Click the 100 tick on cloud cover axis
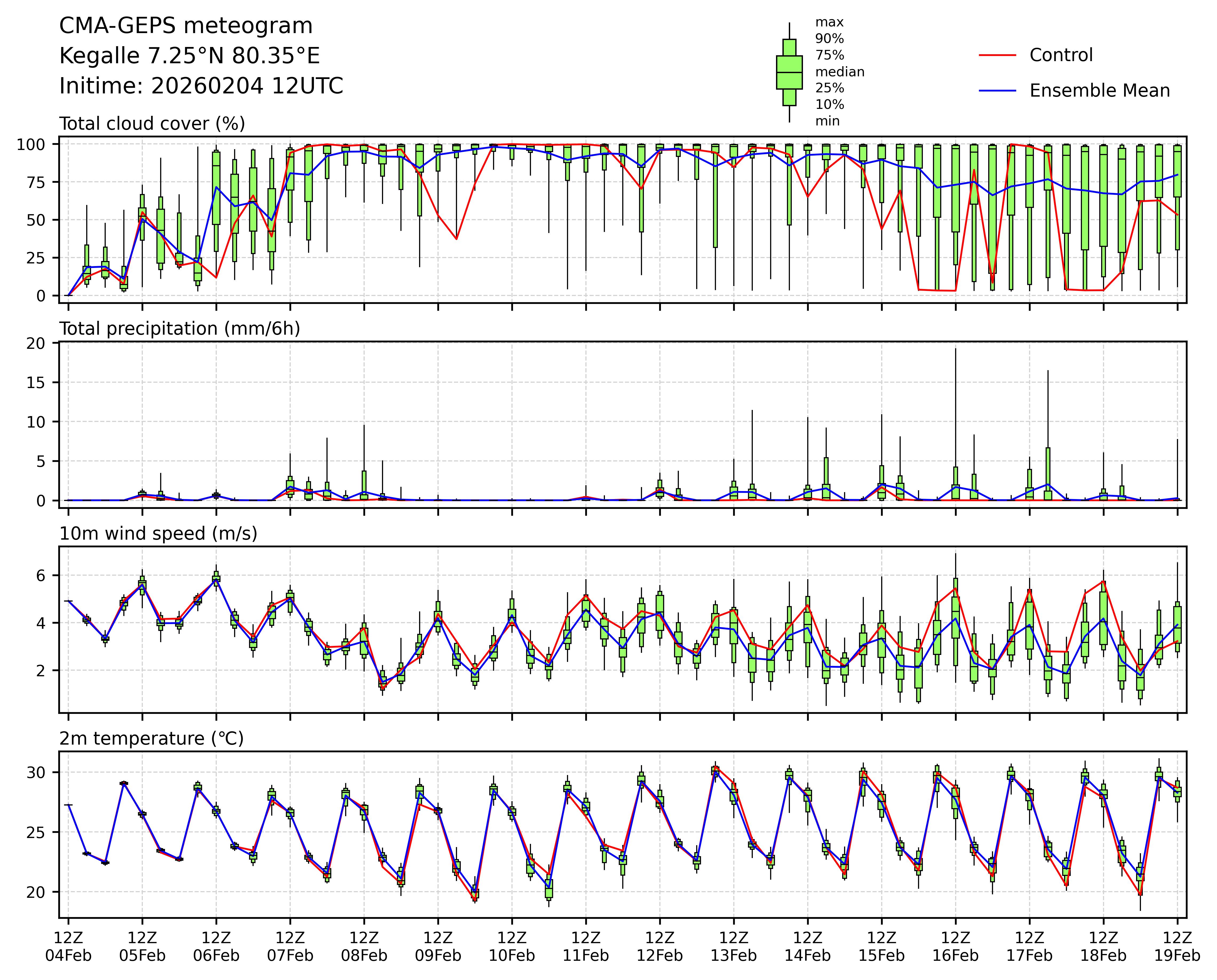This screenshot has width=1217, height=980. (30, 144)
